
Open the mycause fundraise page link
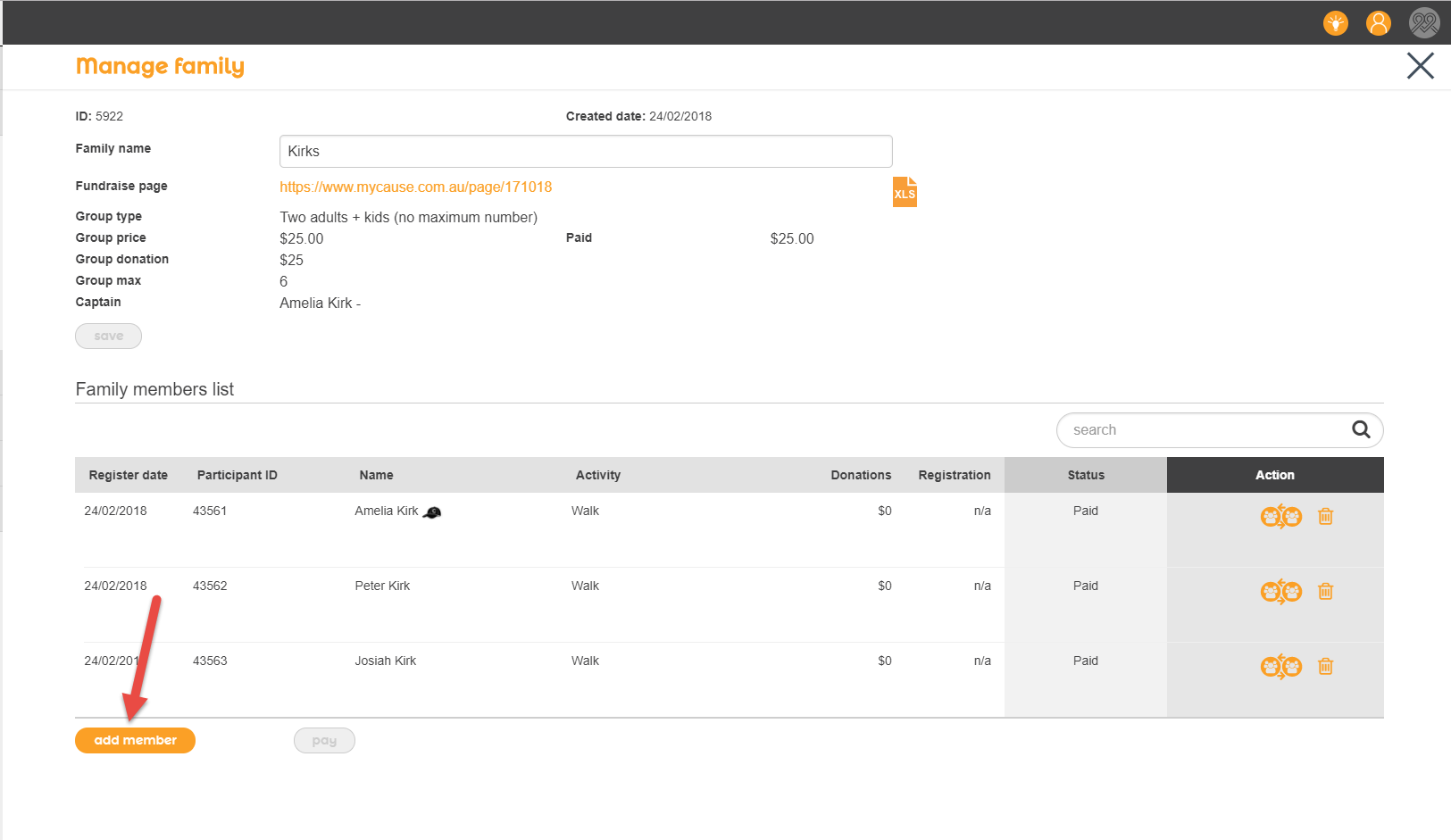415,187
